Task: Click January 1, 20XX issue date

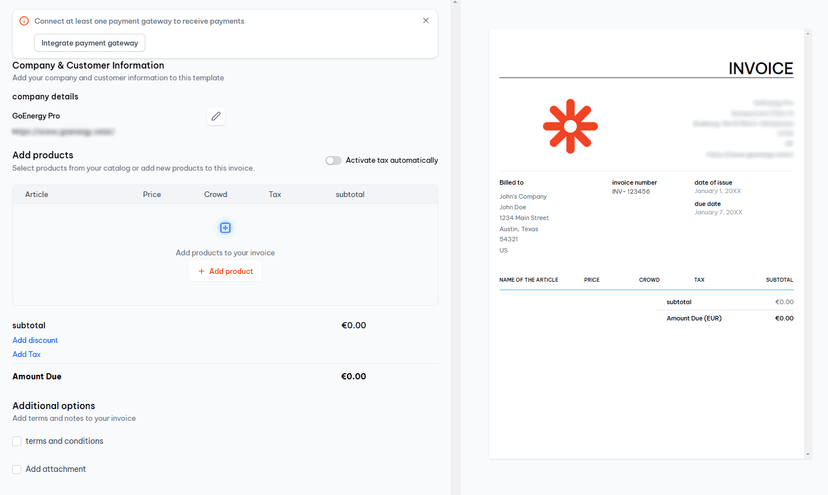Action: 718,191
